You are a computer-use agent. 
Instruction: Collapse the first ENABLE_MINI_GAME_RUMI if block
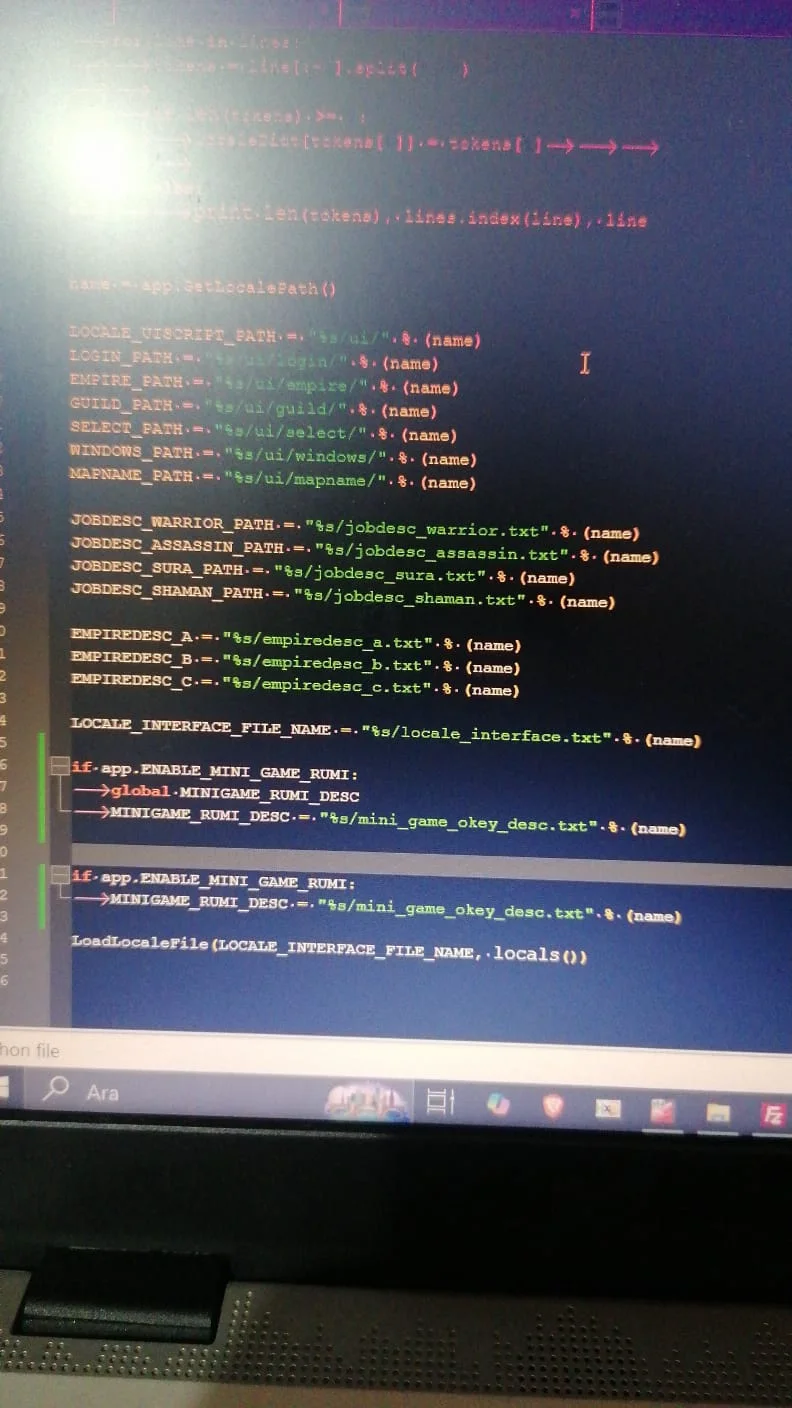59,767
